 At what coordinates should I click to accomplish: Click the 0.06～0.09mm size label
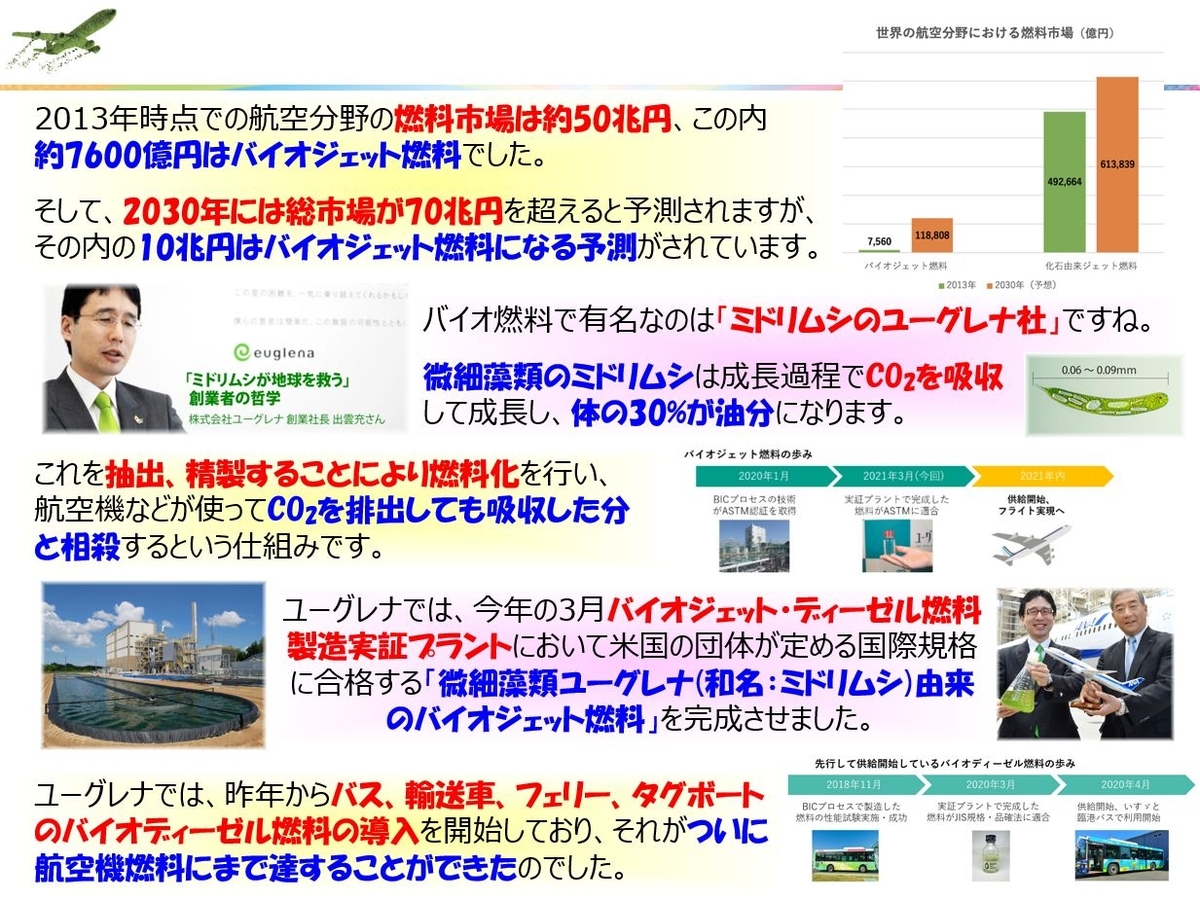click(1099, 369)
